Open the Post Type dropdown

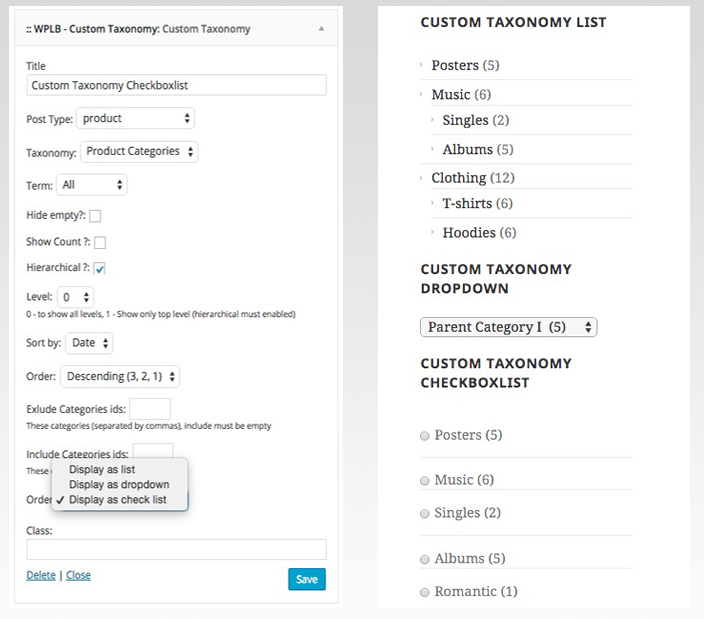(135, 119)
